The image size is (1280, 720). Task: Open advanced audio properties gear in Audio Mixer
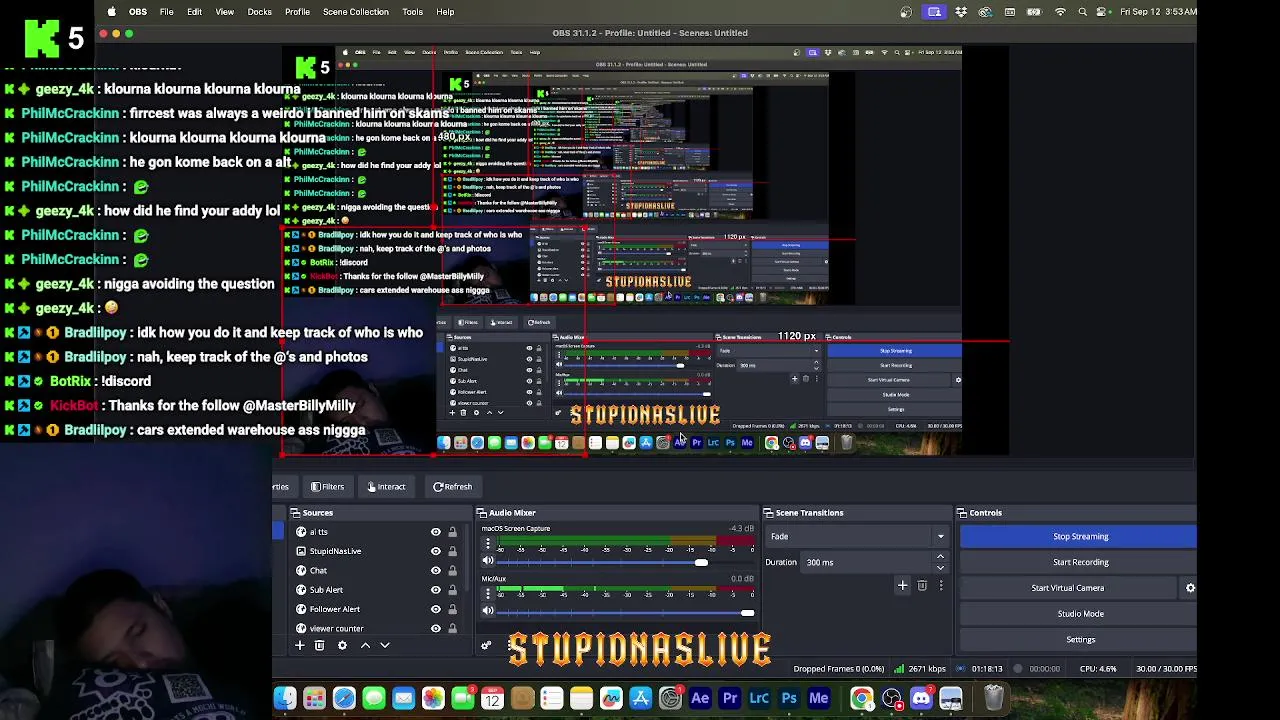coord(486,646)
